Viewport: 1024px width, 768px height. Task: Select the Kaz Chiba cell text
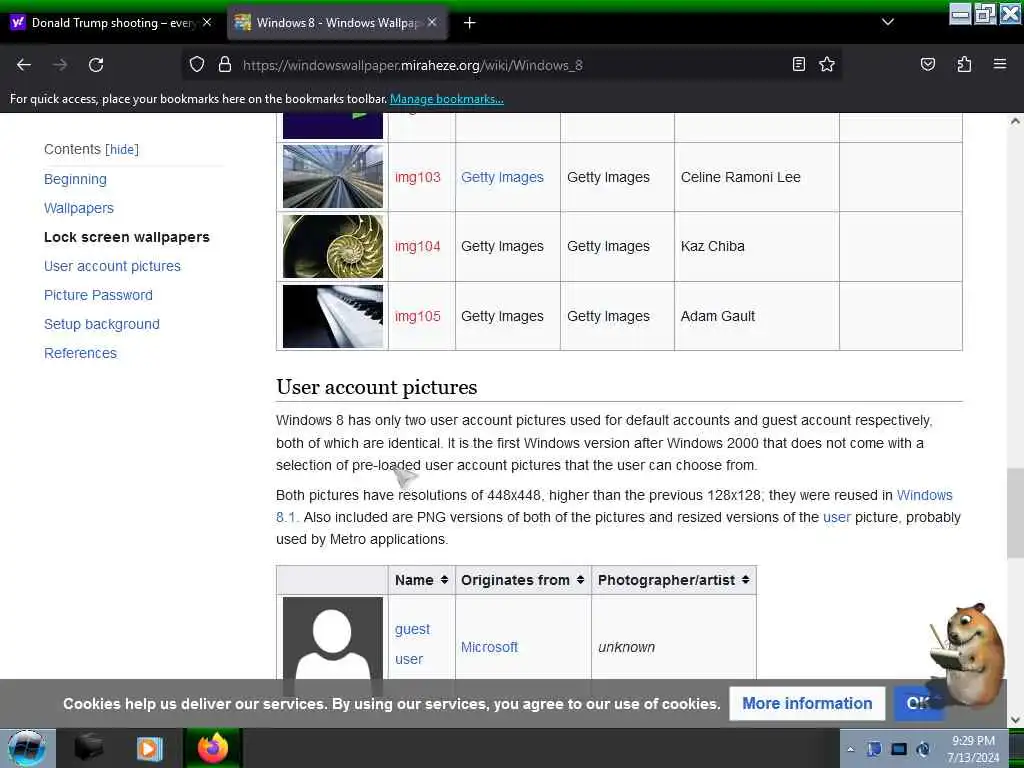[x=712, y=247]
